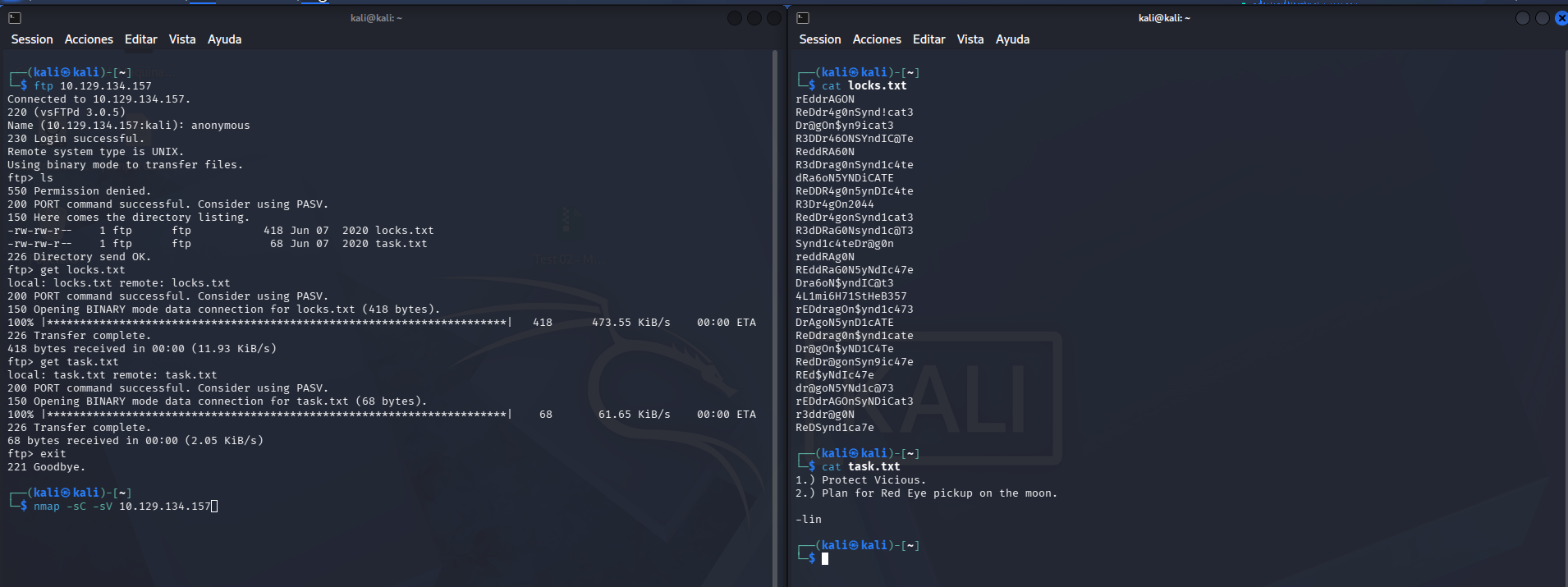This screenshot has height=587, width=1568.
Task: Click the right terminal title 'kali@kali: ~'
Action: tap(1164, 18)
